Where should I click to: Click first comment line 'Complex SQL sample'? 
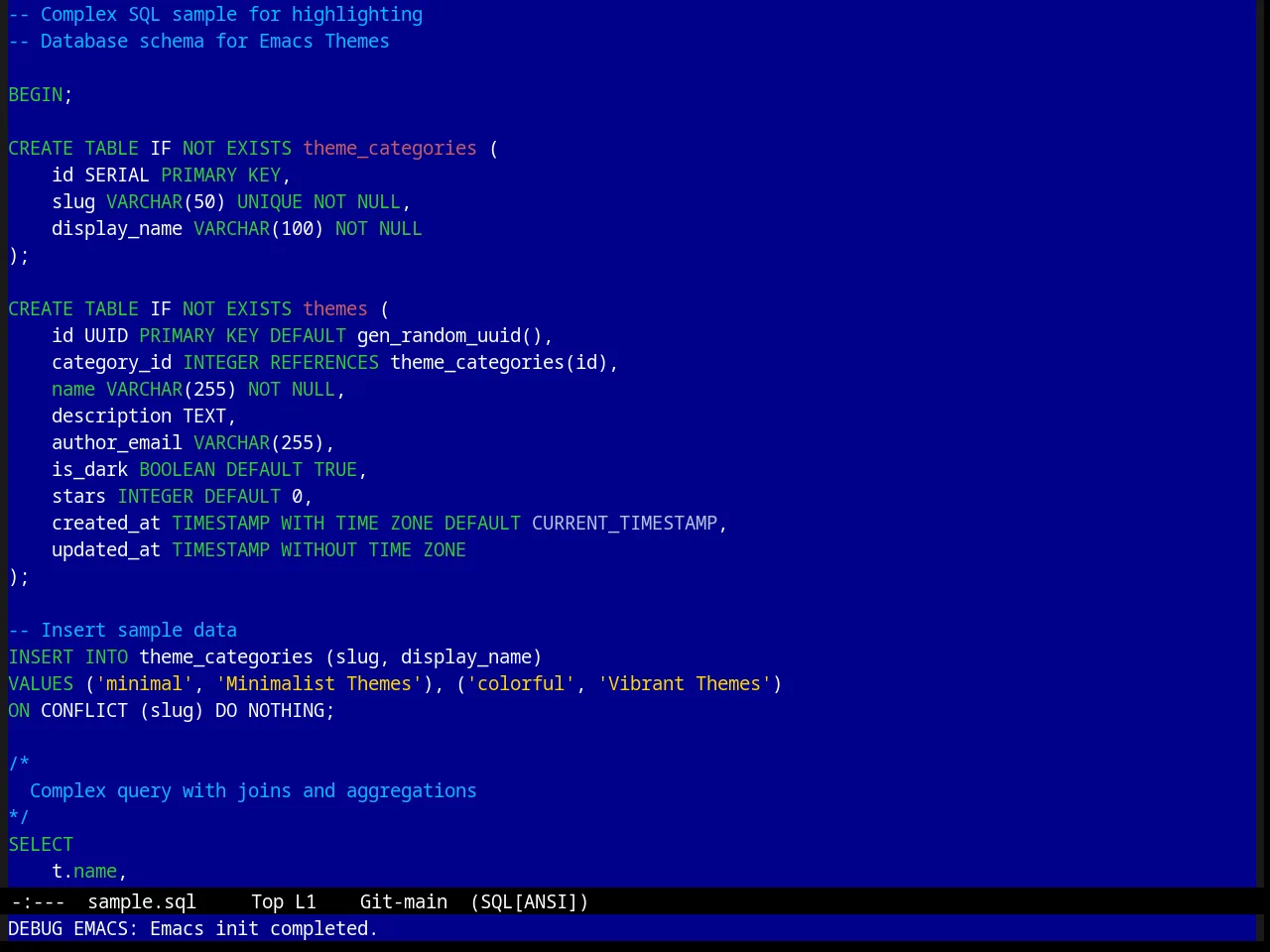[x=215, y=15]
